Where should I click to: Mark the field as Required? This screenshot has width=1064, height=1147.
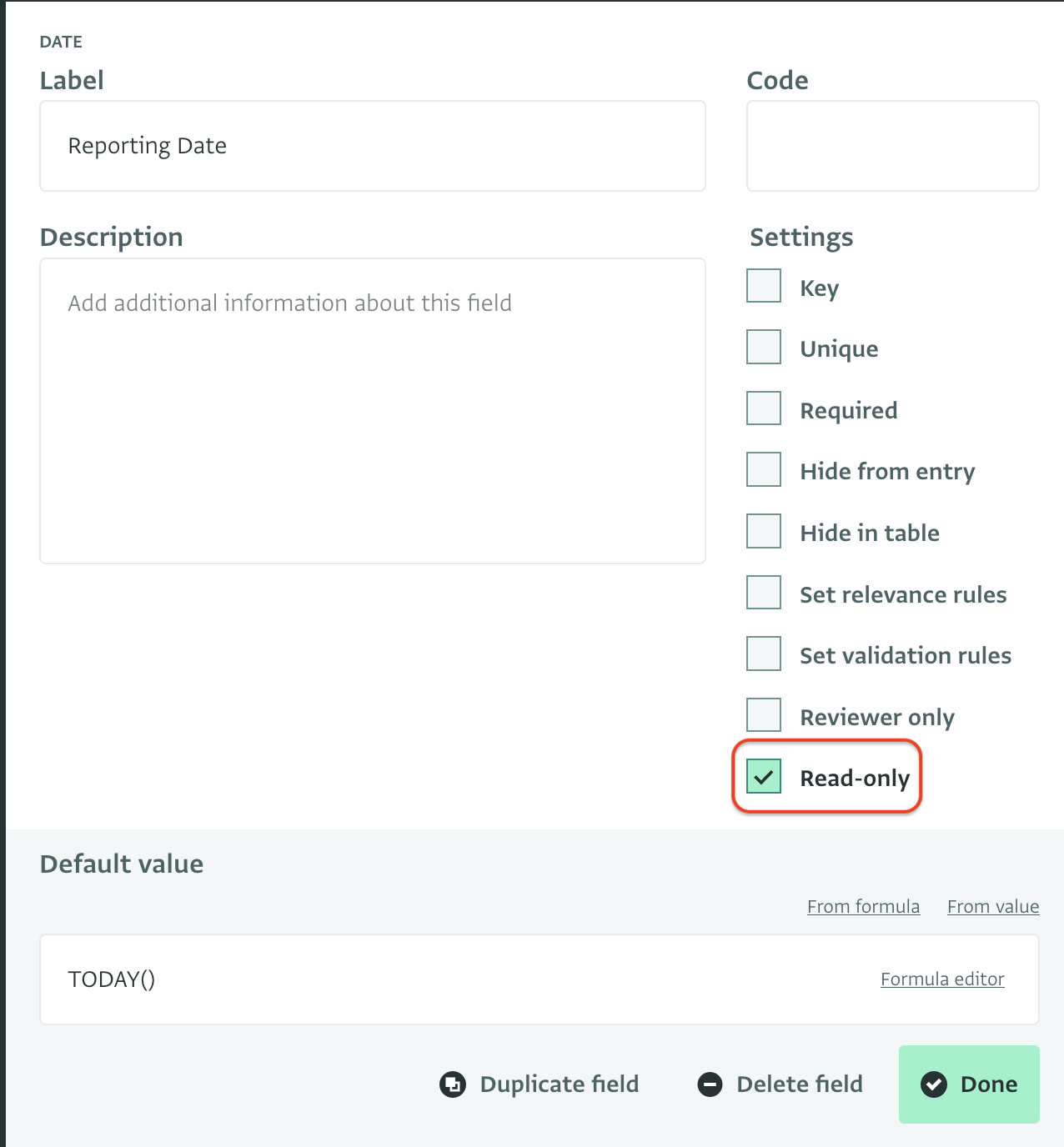tap(764, 408)
